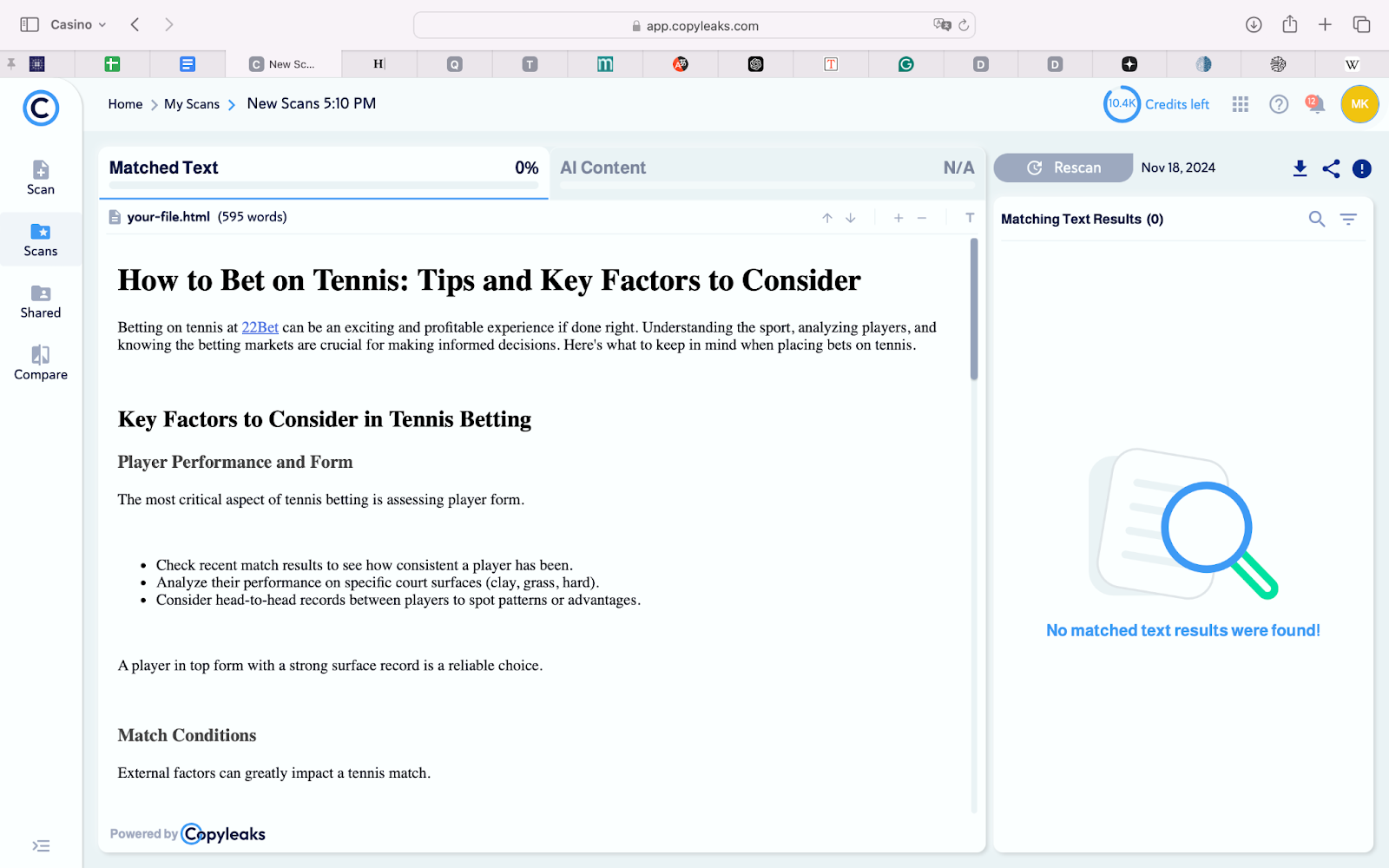Click the New Scans 5:10 PM title
1389x868 pixels.
(312, 103)
